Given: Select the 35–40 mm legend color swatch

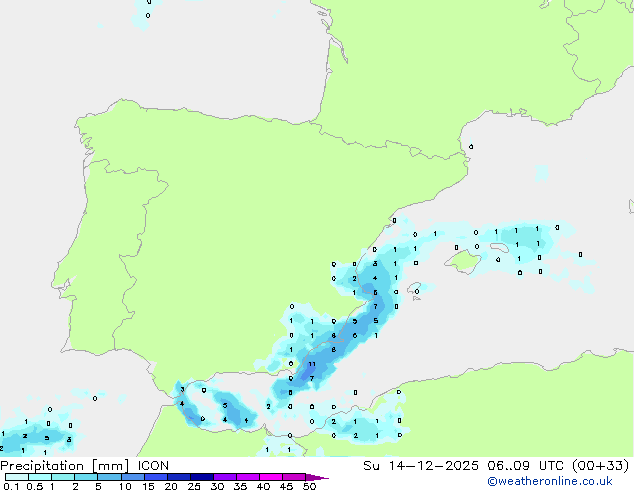Looking at the screenshot, I should pos(248,477).
